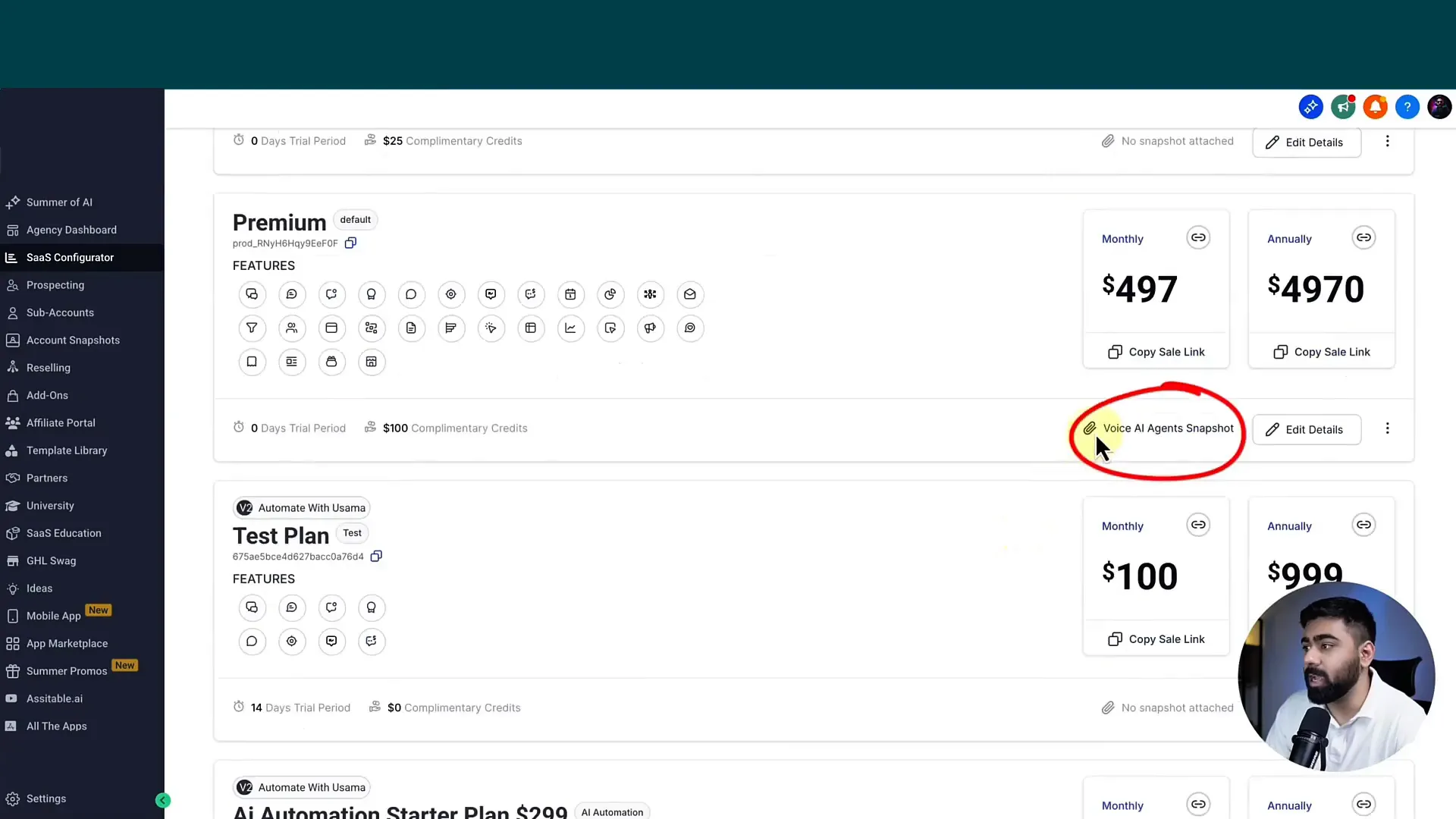Open more options for the $25 credits plan

[1387, 141]
